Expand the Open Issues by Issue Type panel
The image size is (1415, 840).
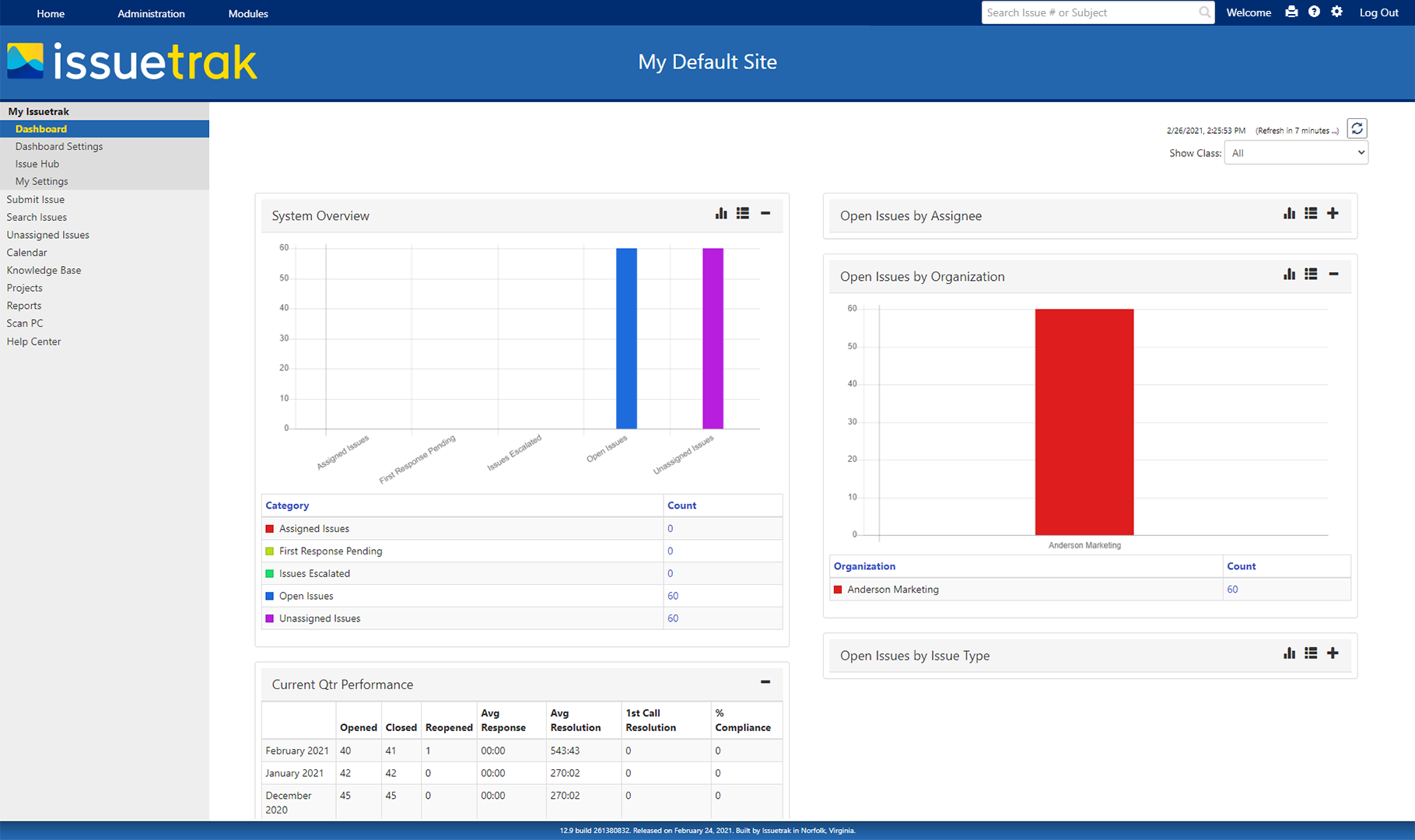tap(1333, 653)
